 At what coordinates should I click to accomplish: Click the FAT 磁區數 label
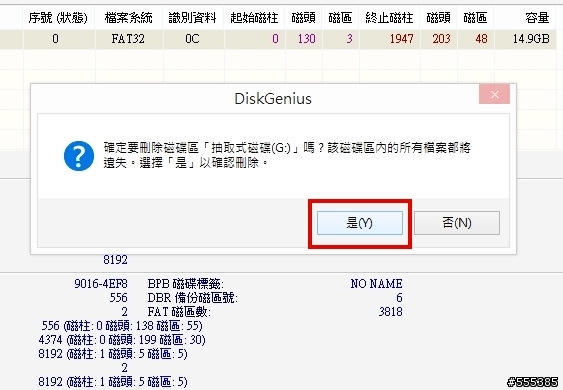tap(179, 312)
